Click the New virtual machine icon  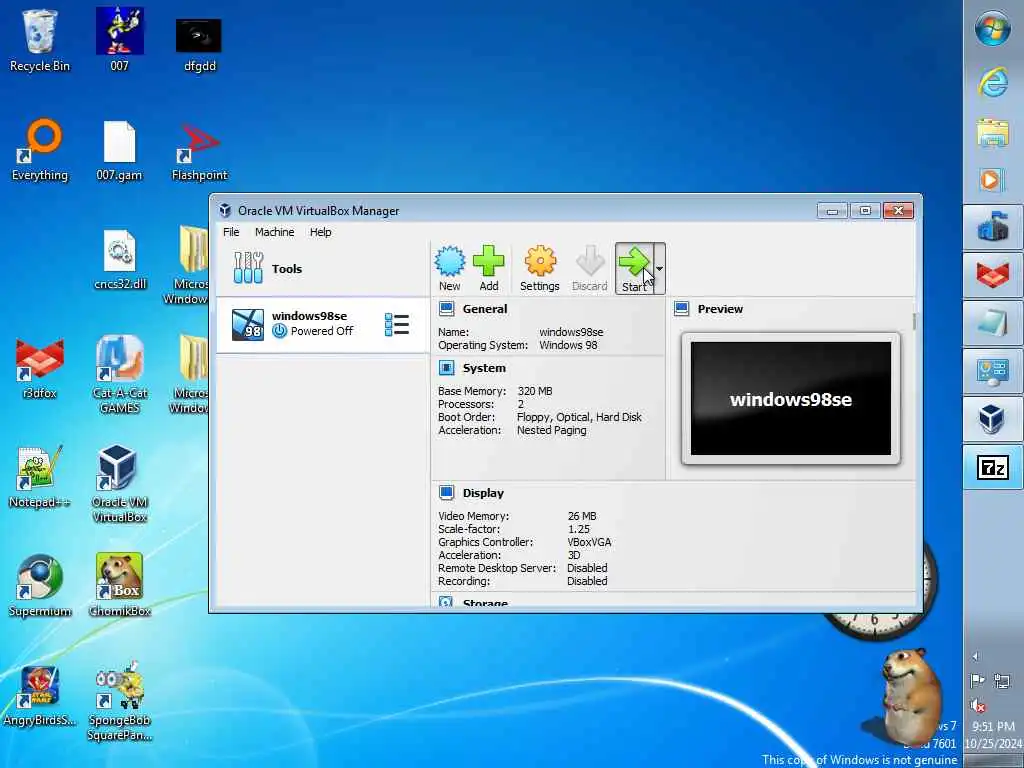point(449,268)
